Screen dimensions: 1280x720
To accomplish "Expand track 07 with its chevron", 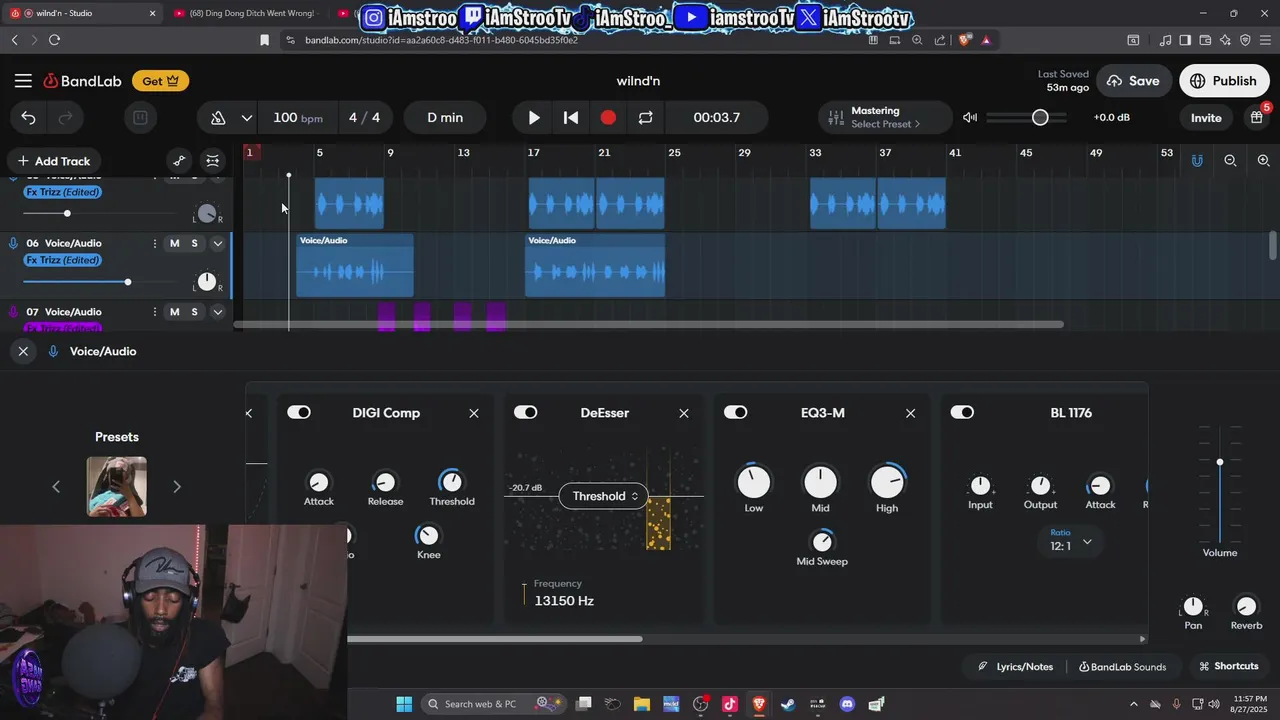I will (x=217, y=312).
